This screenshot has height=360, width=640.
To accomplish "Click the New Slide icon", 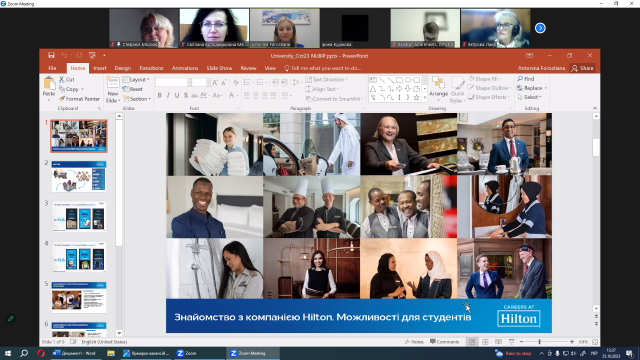I will coord(112,90).
